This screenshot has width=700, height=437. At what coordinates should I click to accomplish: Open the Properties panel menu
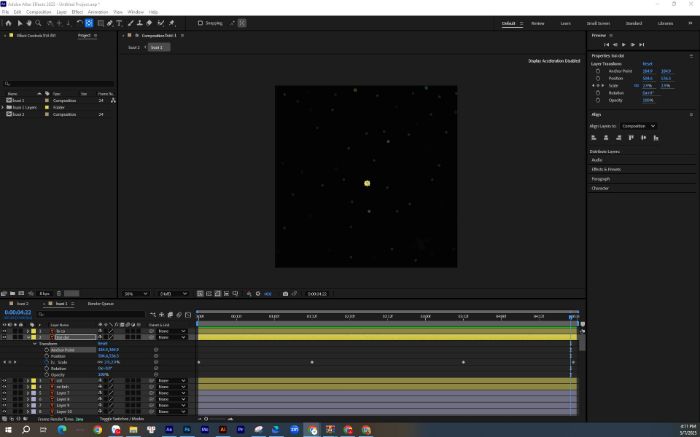click(691, 56)
